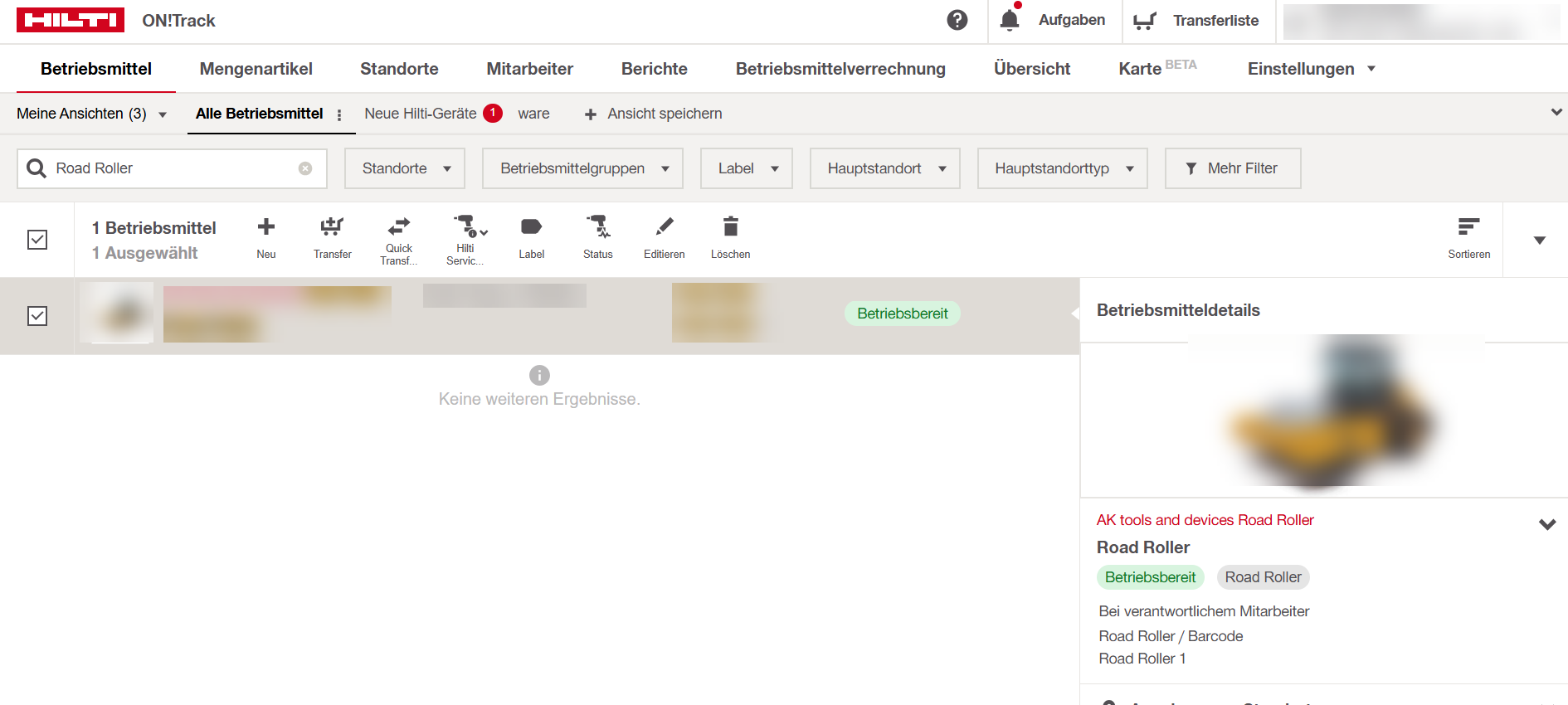Screen dimensions: 1568x705
Task: Open the Hauptstandorttyp filter dropdown
Action: pos(1063,168)
